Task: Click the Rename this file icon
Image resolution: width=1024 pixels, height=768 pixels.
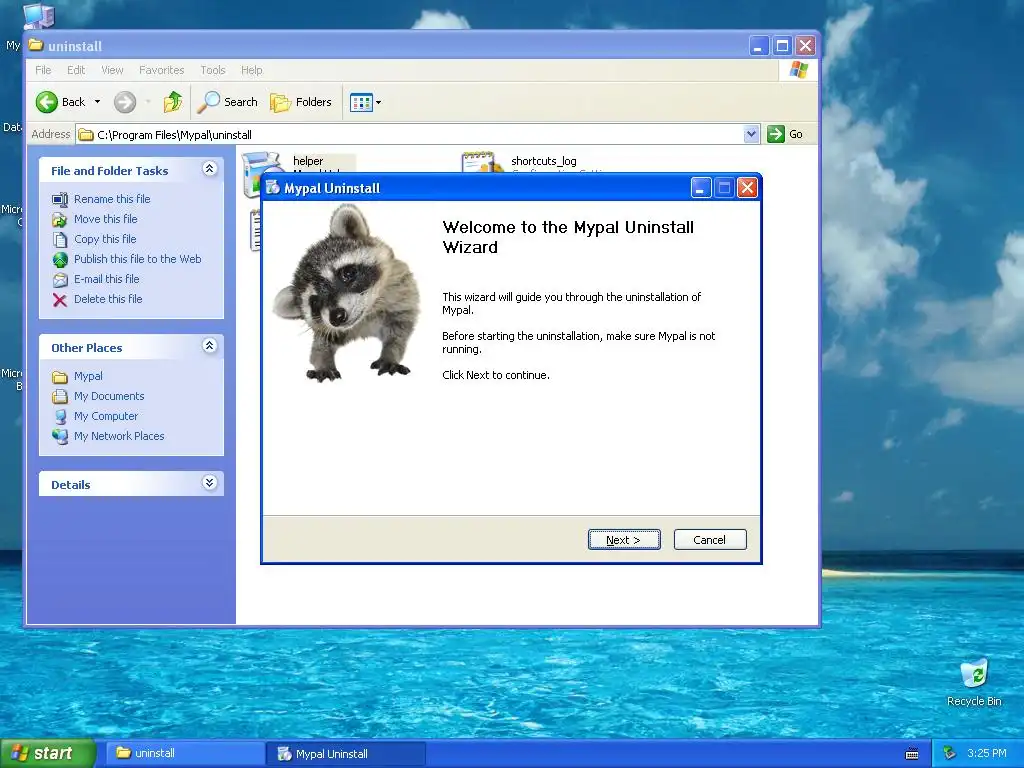Action: point(60,199)
